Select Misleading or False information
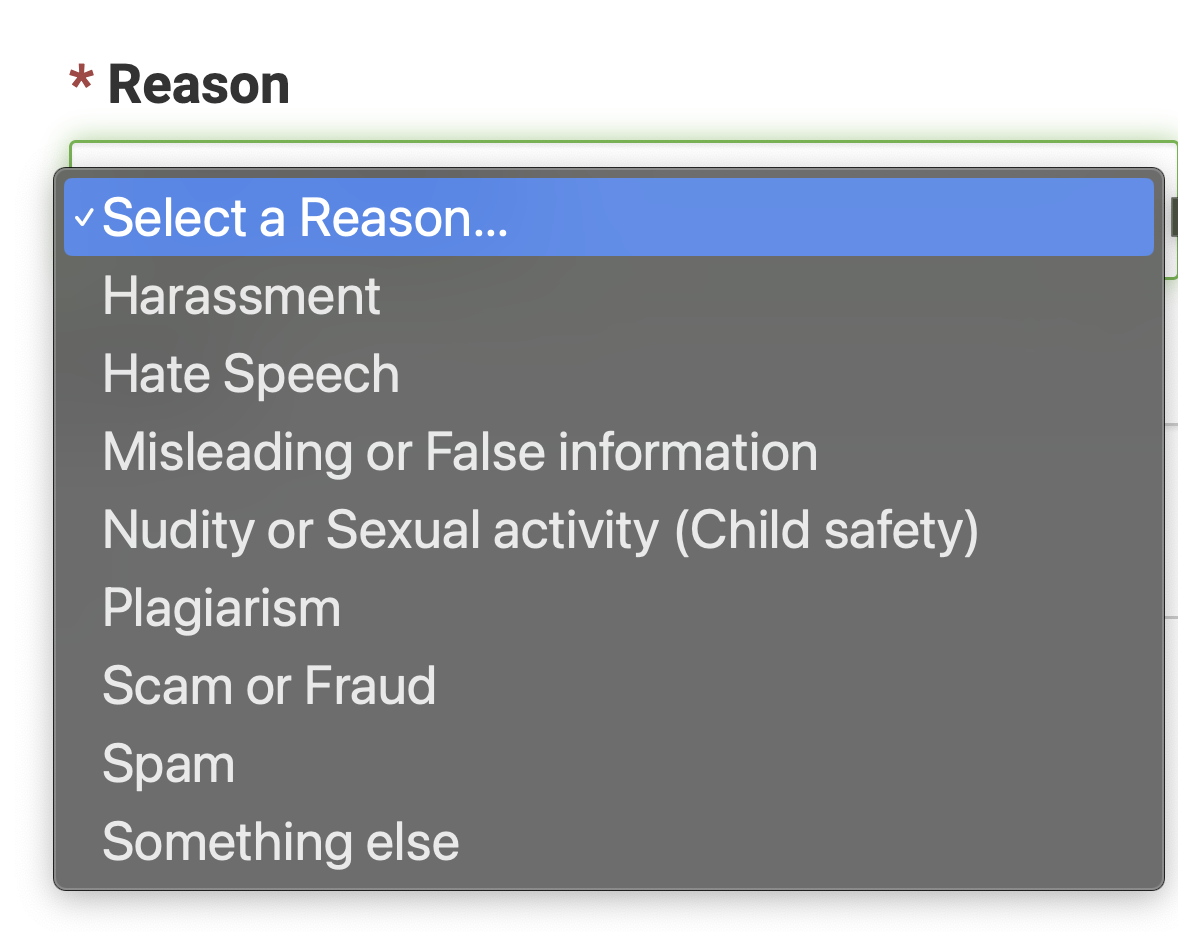 (458, 451)
